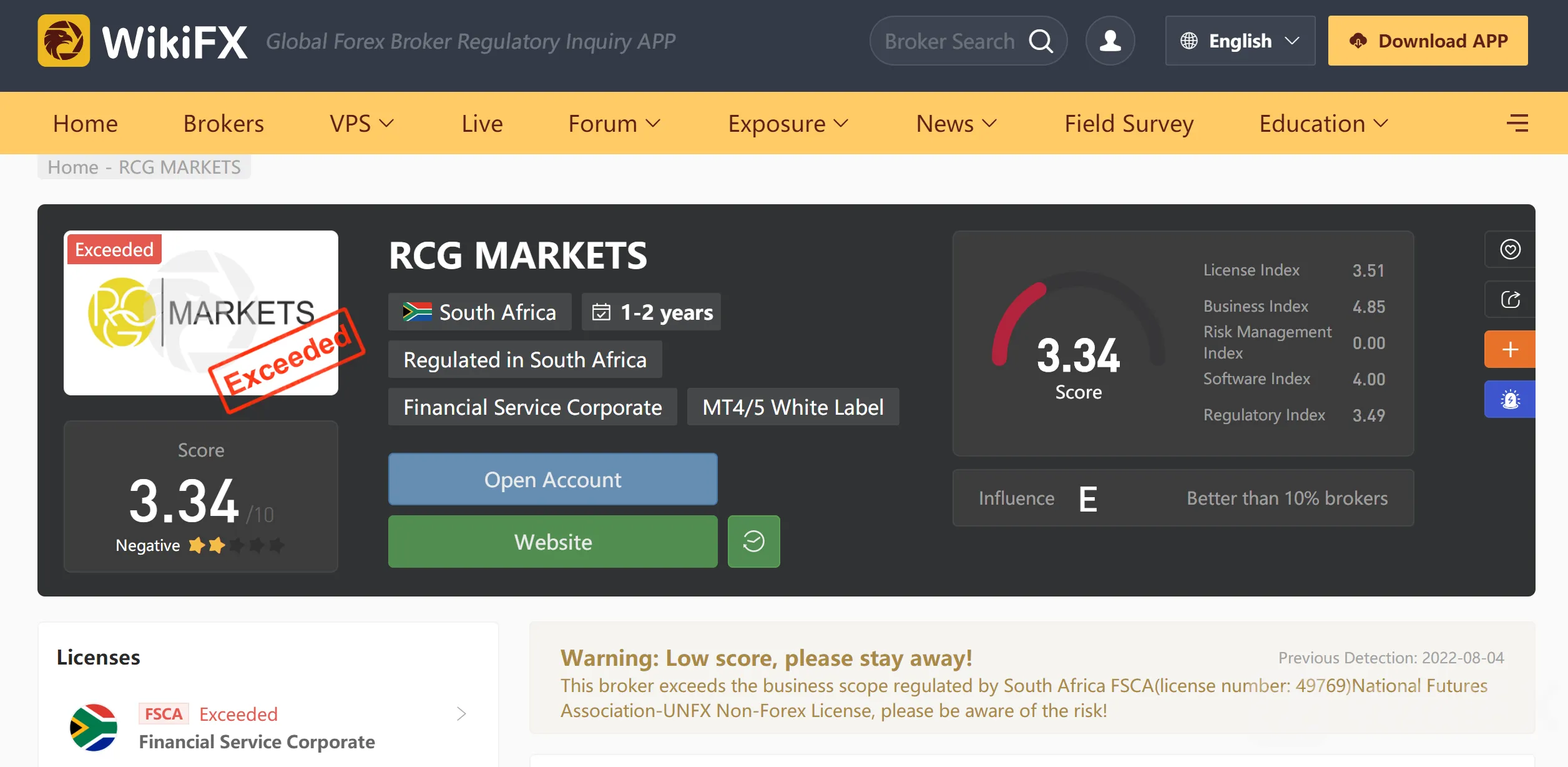1568x767 pixels.
Task: Click the South Africa flag beside country name
Action: click(x=417, y=312)
